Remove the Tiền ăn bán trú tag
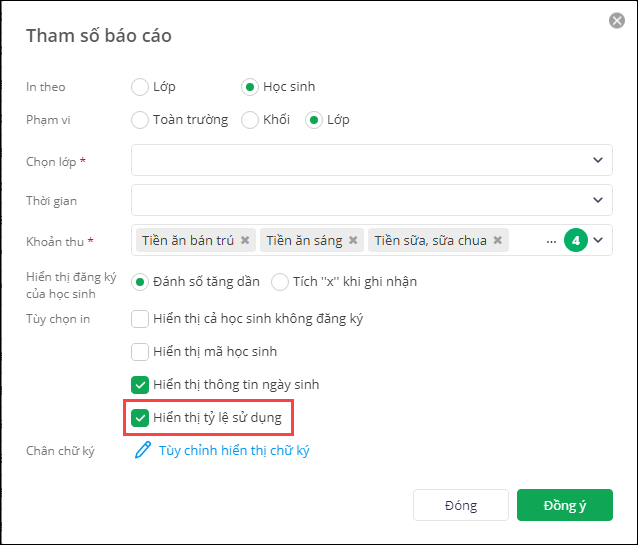The width and height of the screenshot is (638, 545). (x=245, y=241)
